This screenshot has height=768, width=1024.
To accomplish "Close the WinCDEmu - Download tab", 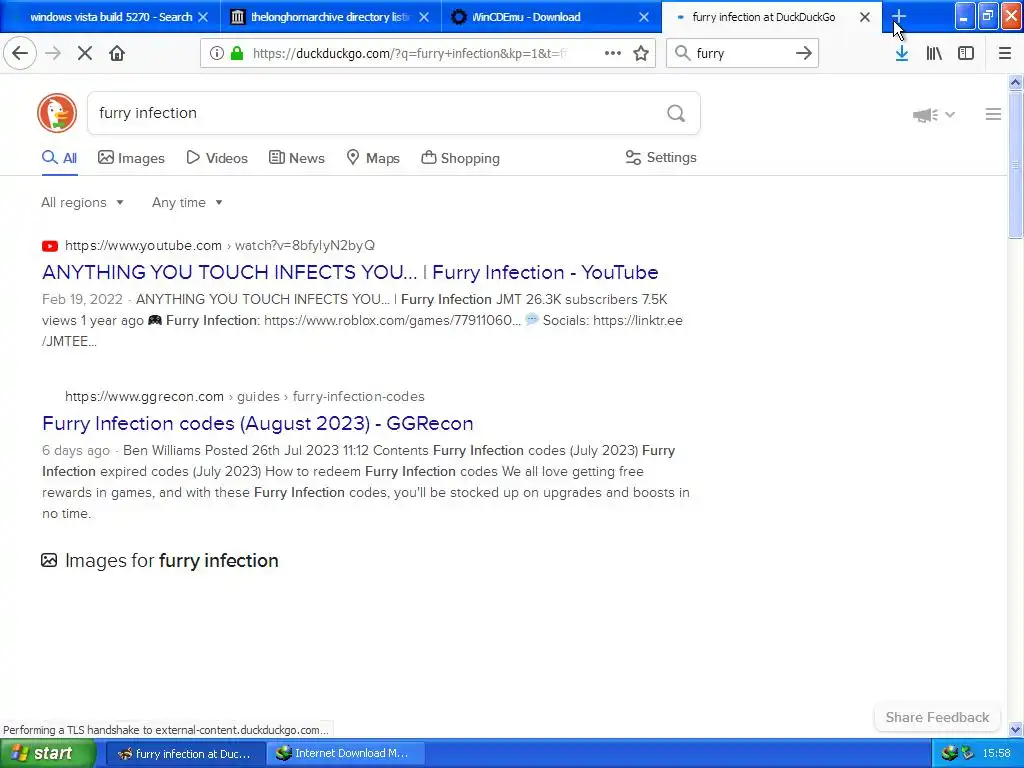I will pos(643,17).
